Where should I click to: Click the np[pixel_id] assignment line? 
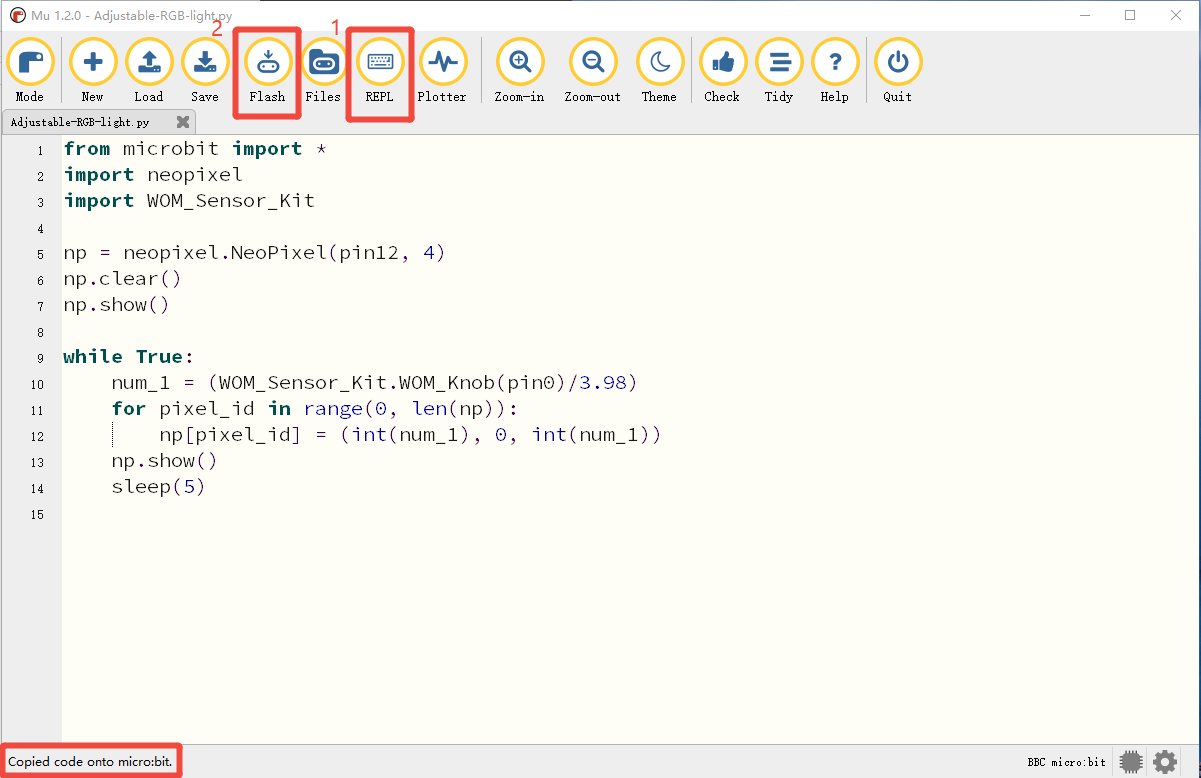tap(410, 435)
